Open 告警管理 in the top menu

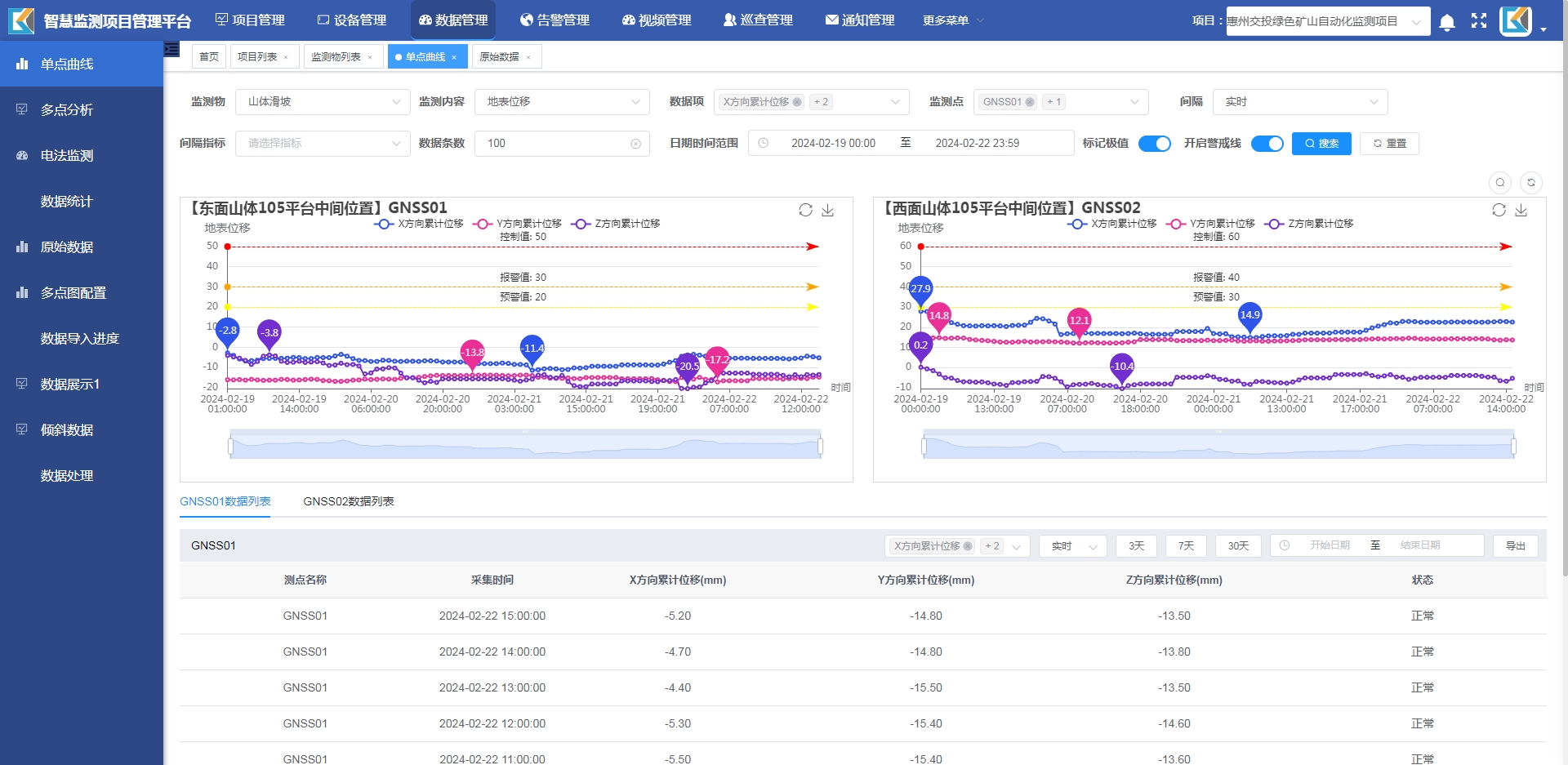point(555,20)
